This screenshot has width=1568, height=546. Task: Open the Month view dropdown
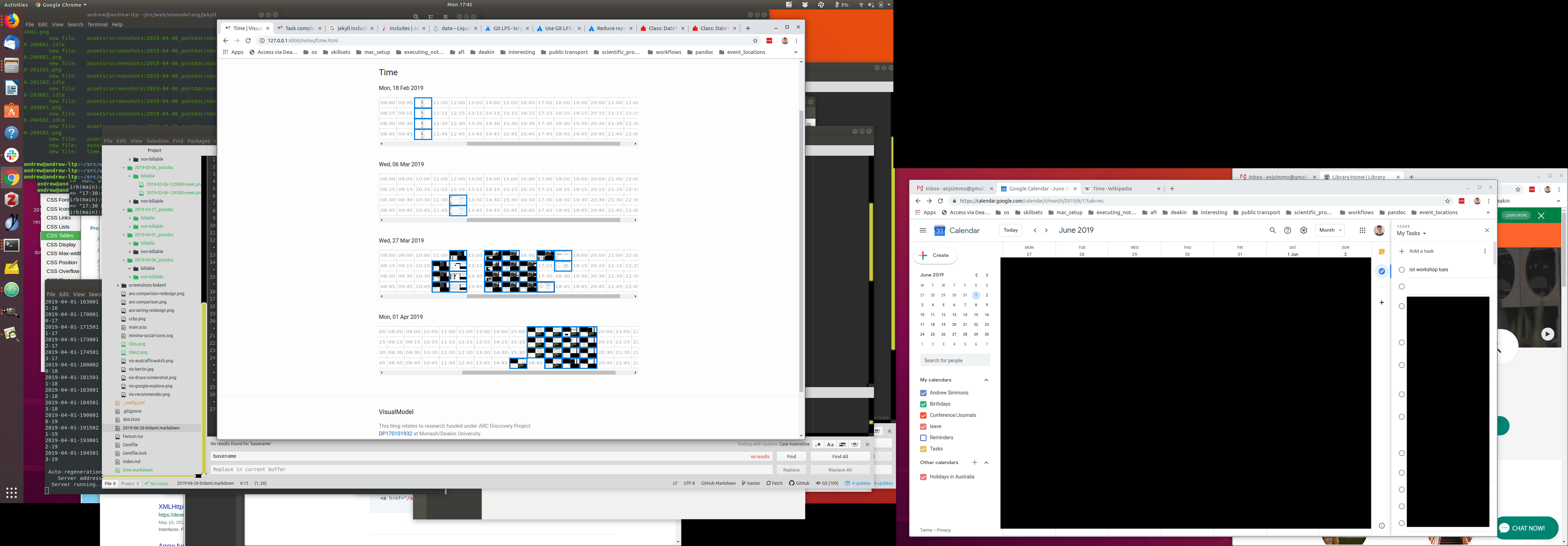(1330, 231)
